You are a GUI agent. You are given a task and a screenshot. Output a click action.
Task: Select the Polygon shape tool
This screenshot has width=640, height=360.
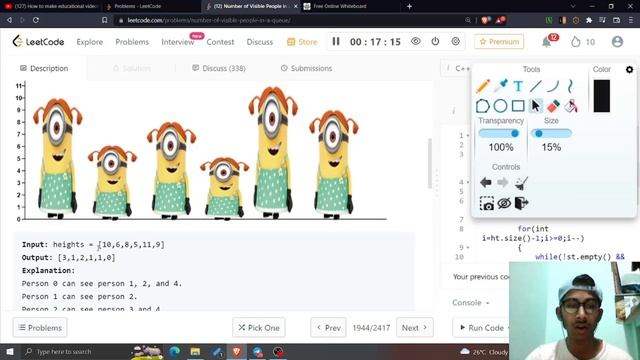click(483, 106)
